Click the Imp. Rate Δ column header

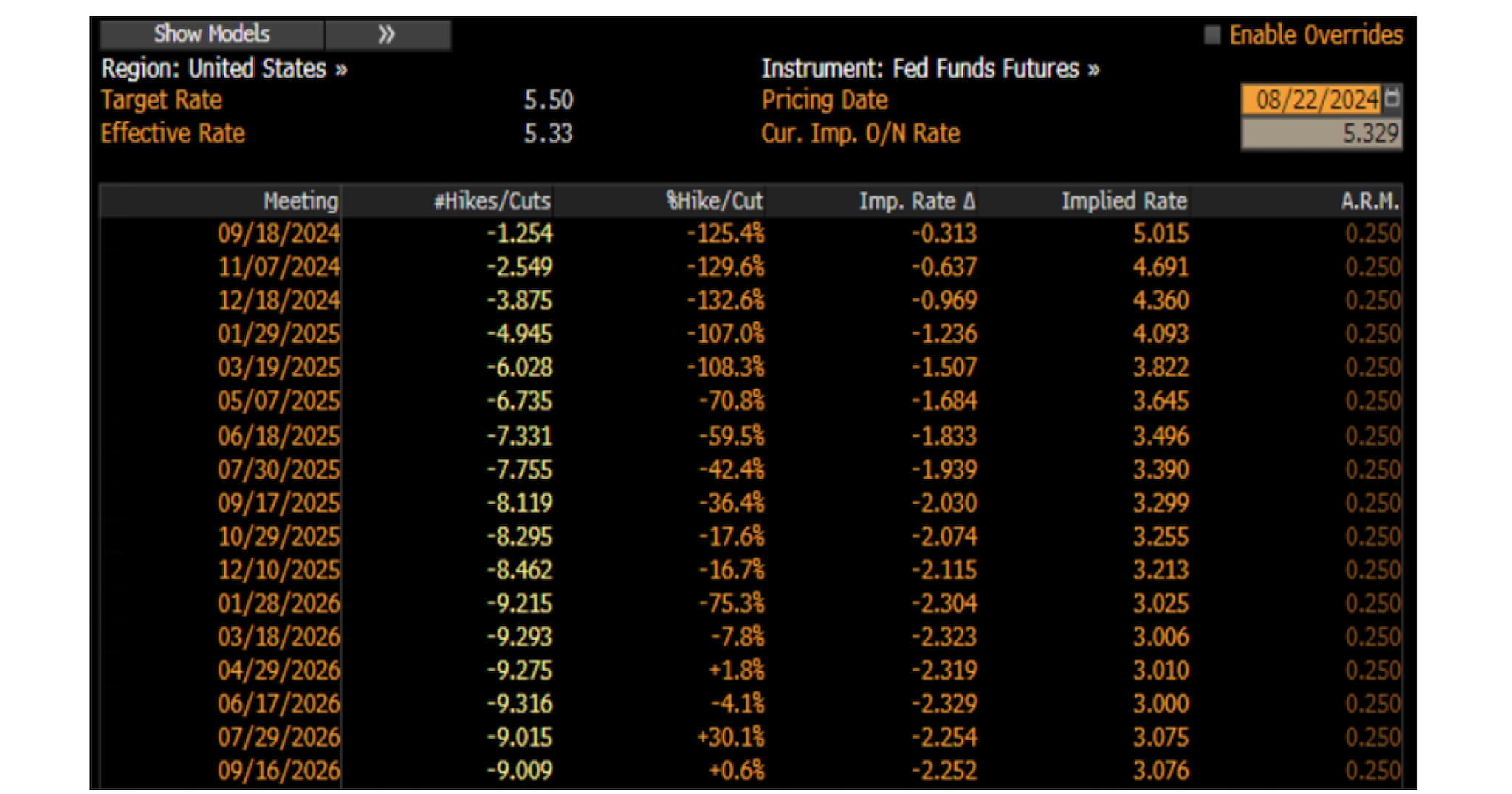(x=916, y=201)
